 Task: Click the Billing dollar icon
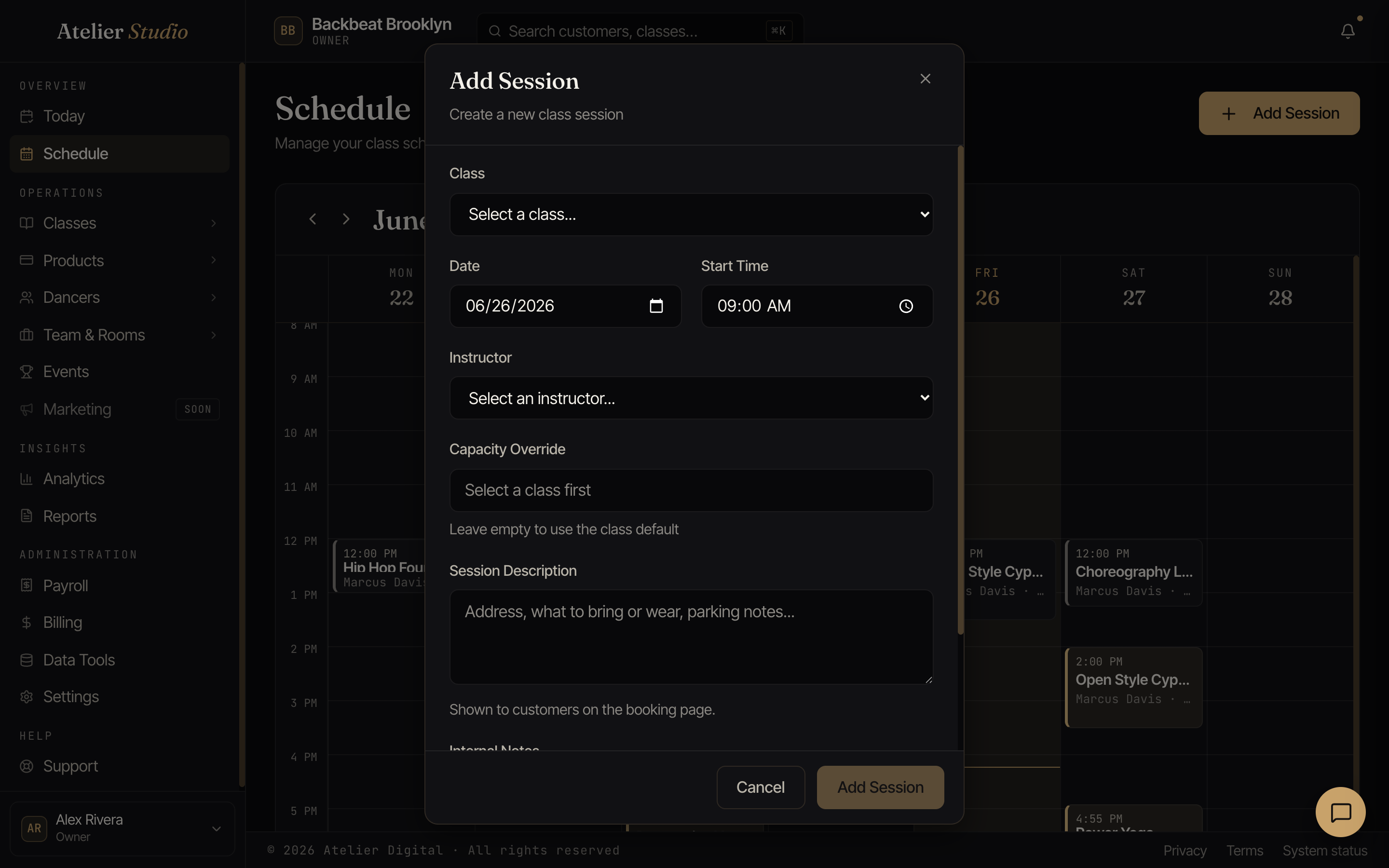[x=27, y=623]
